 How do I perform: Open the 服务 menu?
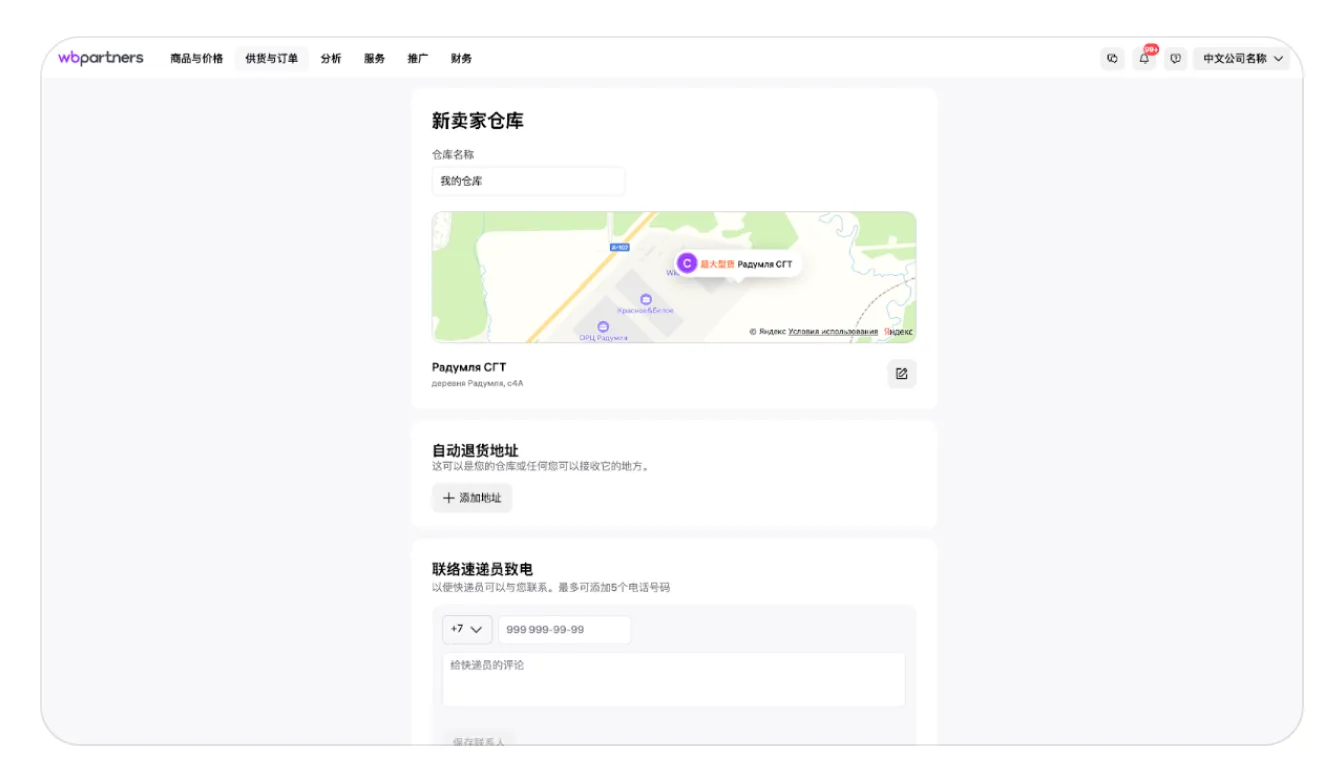pos(374,59)
